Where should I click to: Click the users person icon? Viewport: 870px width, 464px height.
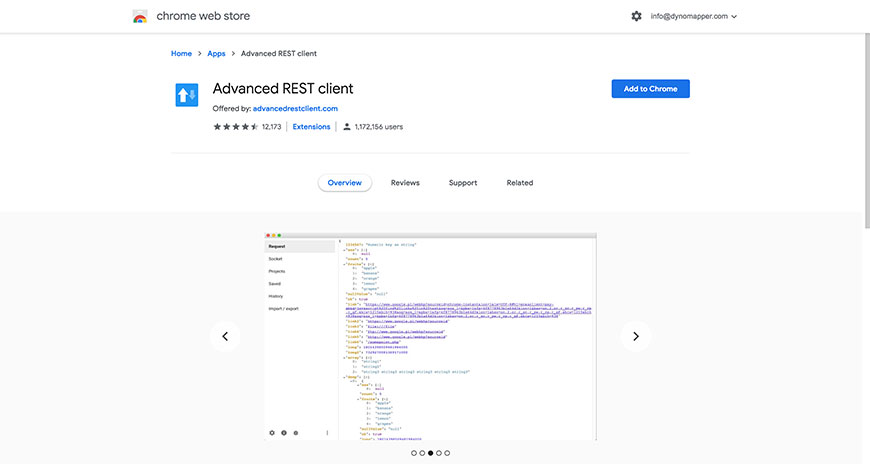346,127
